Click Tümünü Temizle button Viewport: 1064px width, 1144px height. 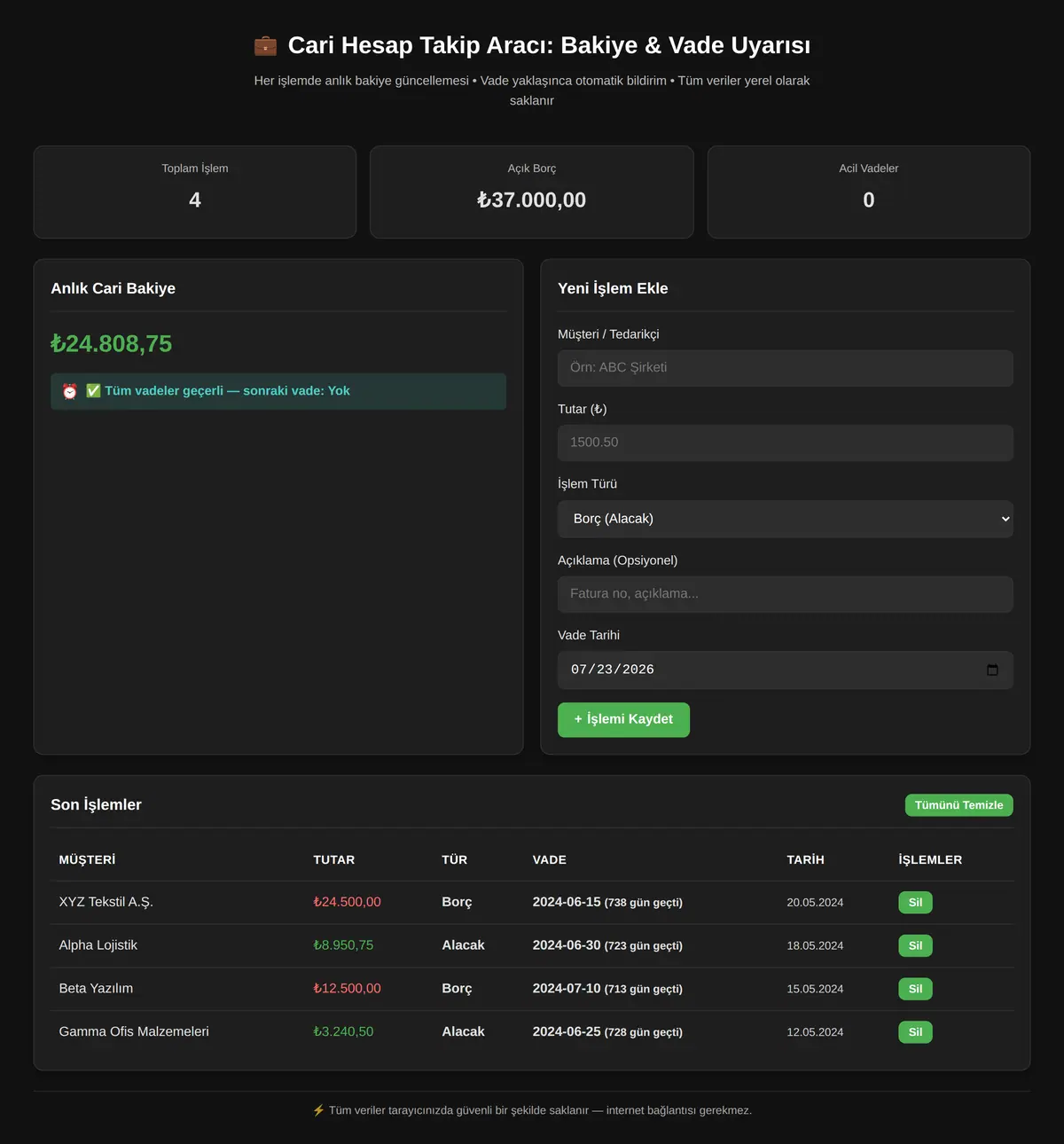click(958, 805)
